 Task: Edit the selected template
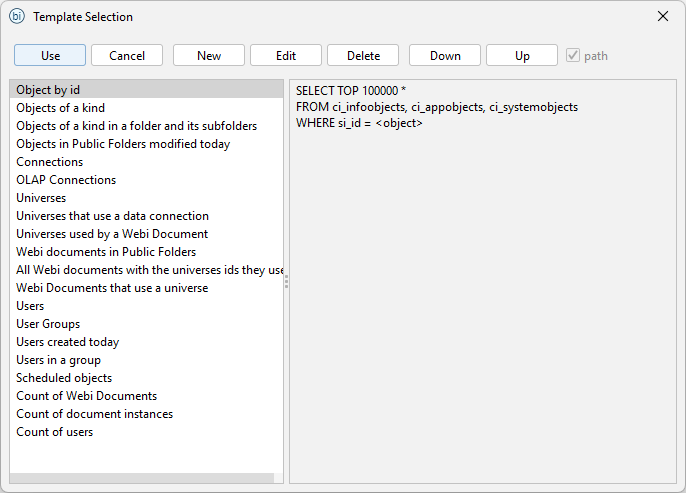pyautogui.click(x=286, y=56)
